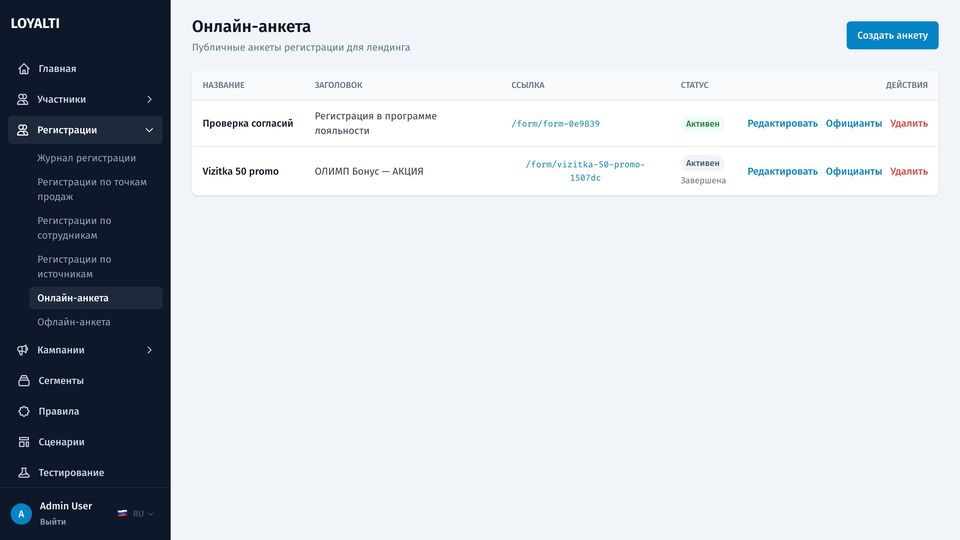
Task: Click the Регистрации sidebar icon
Action: click(23, 130)
